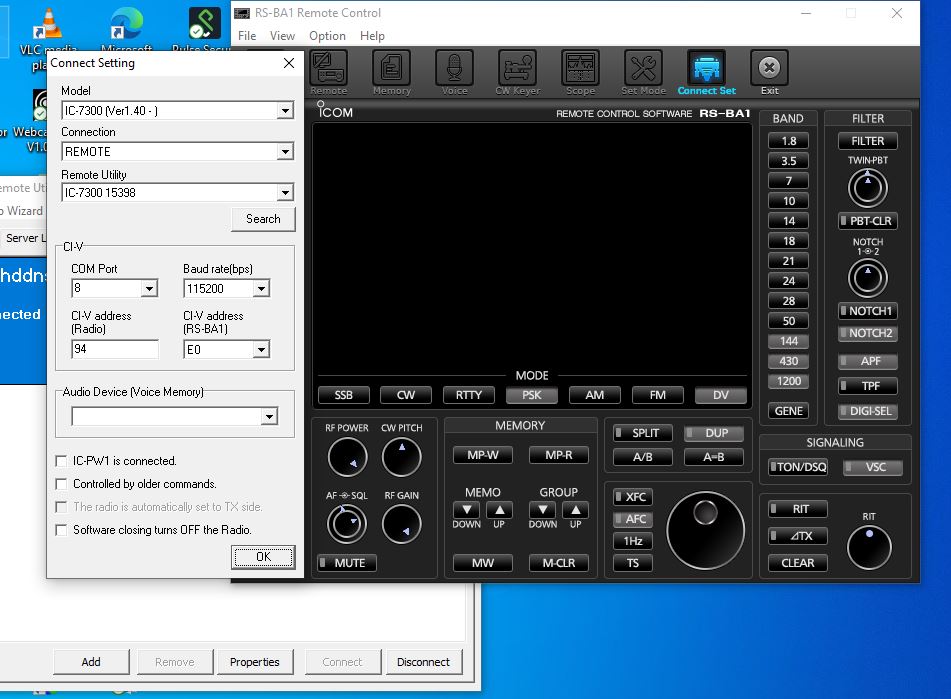Open the Set Mode tools icon
951x699 pixels.
coord(644,73)
